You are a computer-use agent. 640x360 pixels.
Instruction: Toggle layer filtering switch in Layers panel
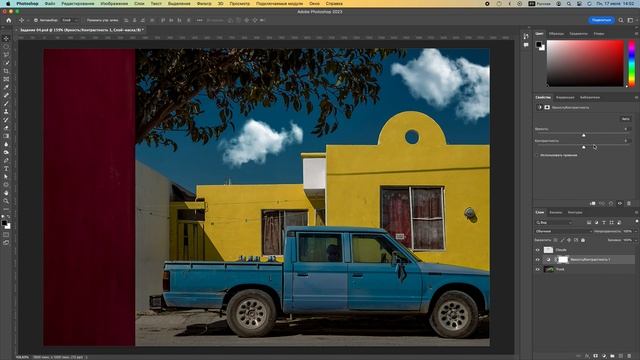coord(636,221)
